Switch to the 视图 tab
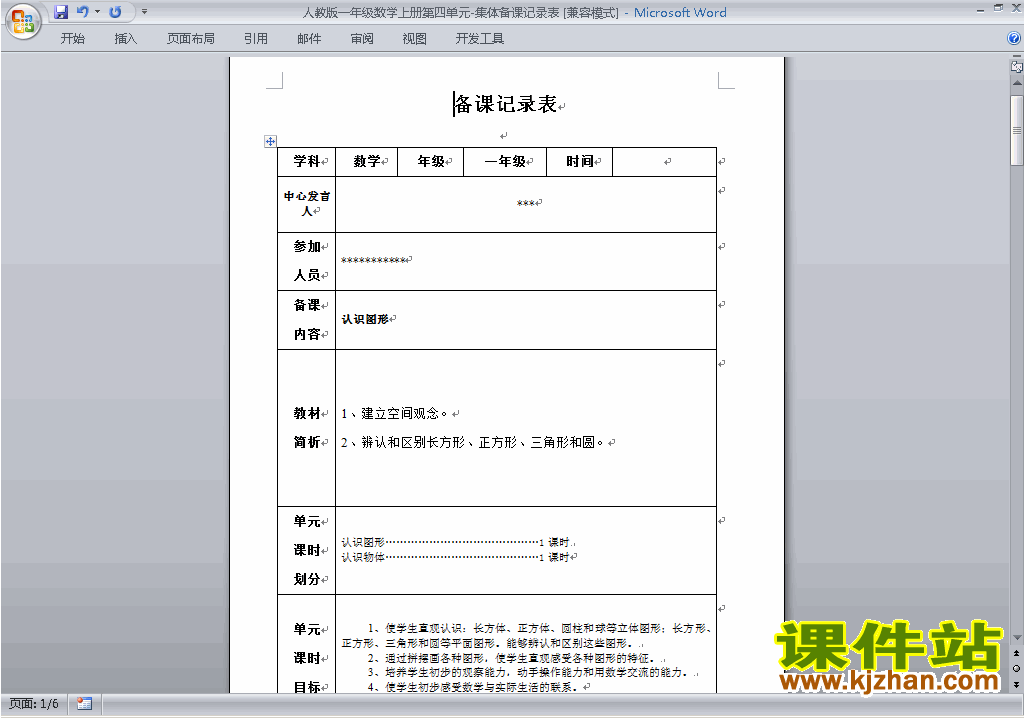 [x=415, y=39]
